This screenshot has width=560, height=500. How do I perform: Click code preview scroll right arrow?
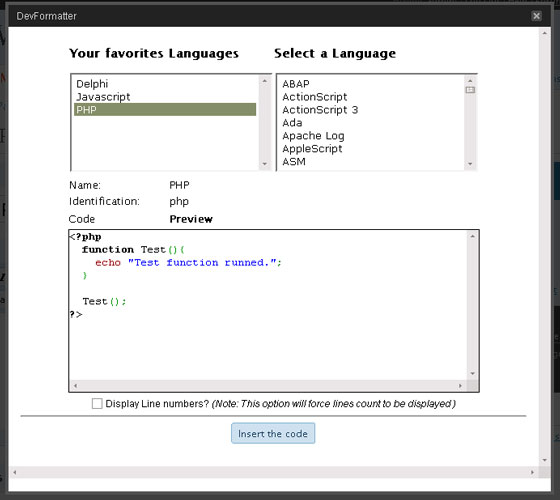tap(460, 386)
